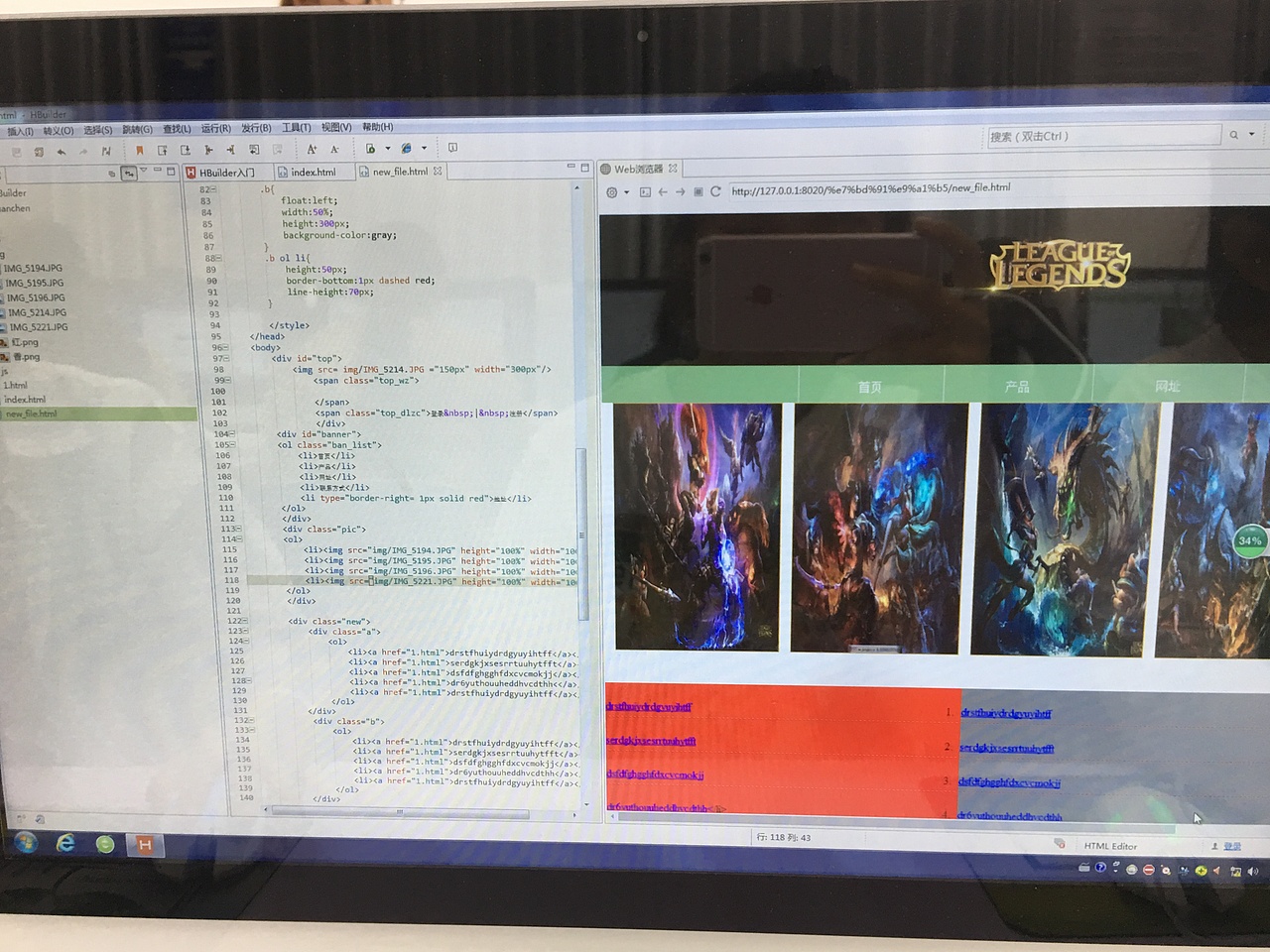Increase editor font size with A+ icon
The image size is (1270, 952).
point(312,150)
